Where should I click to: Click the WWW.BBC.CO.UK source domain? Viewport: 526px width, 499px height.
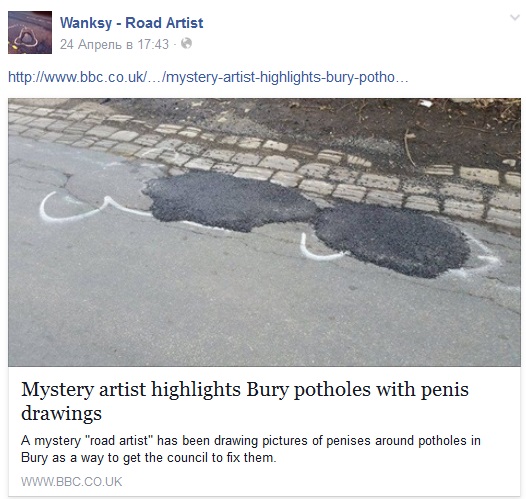(x=71, y=482)
